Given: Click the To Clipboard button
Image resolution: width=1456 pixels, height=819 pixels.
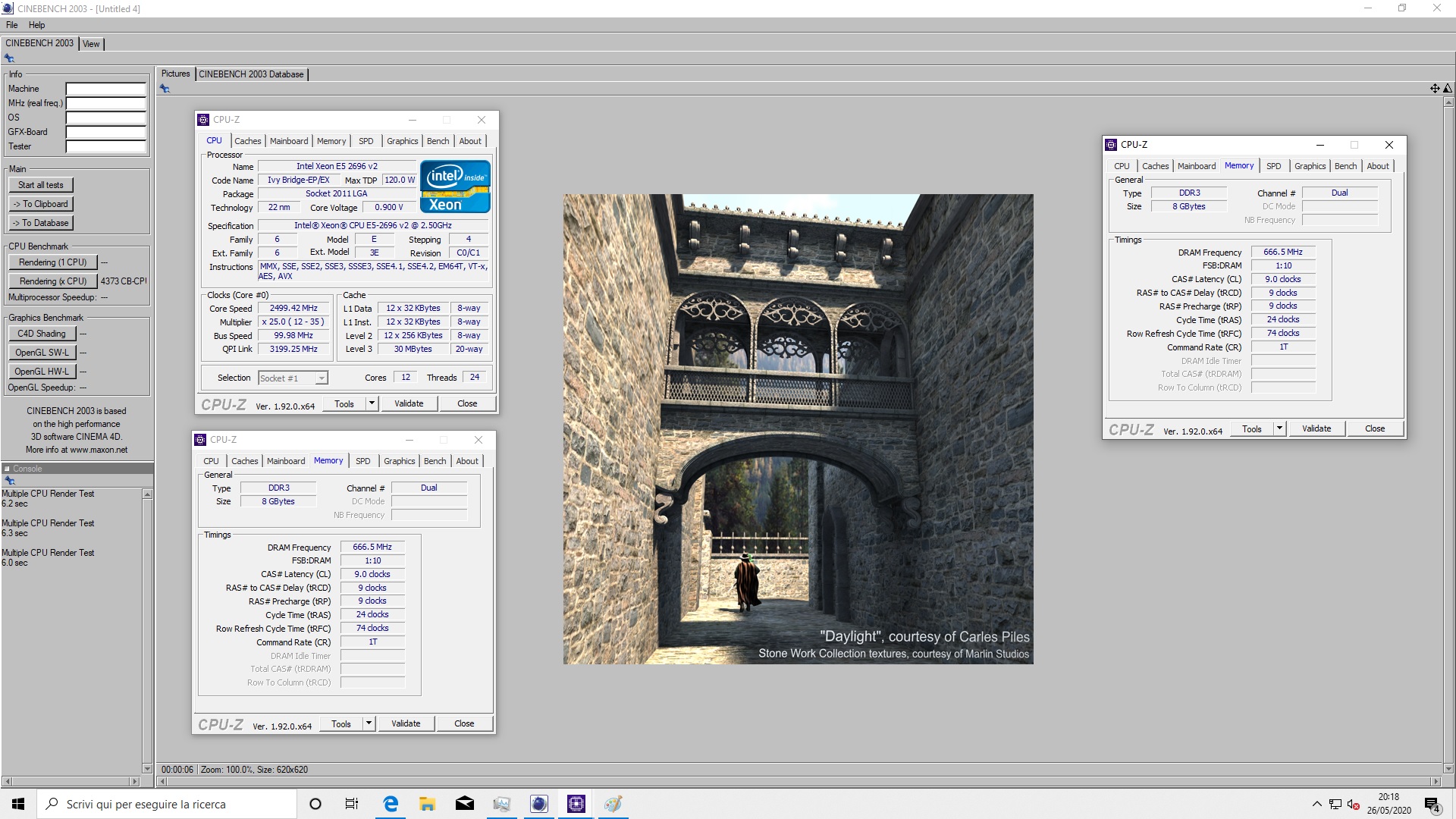Looking at the screenshot, I should click(x=41, y=204).
